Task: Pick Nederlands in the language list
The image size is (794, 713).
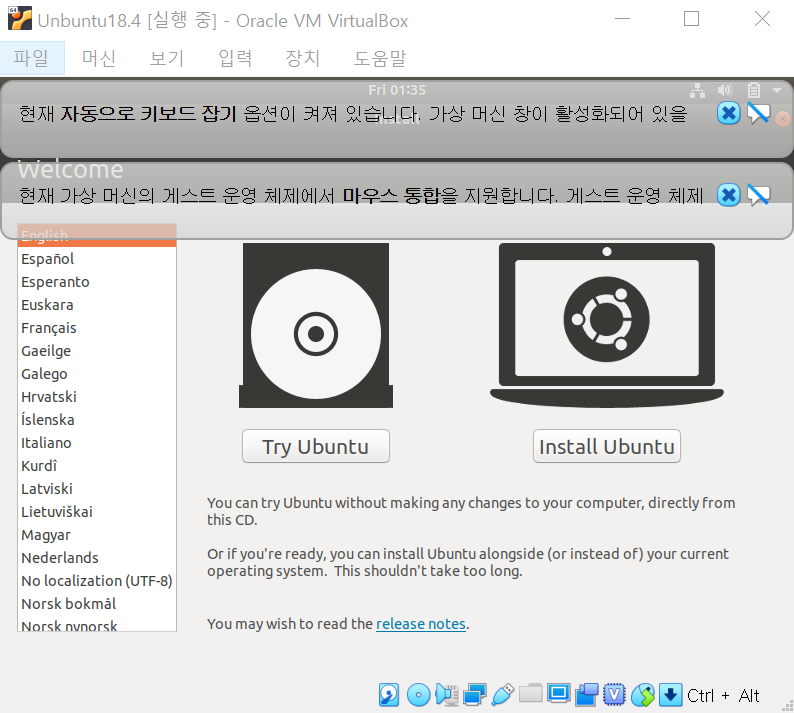Action: tap(97, 558)
